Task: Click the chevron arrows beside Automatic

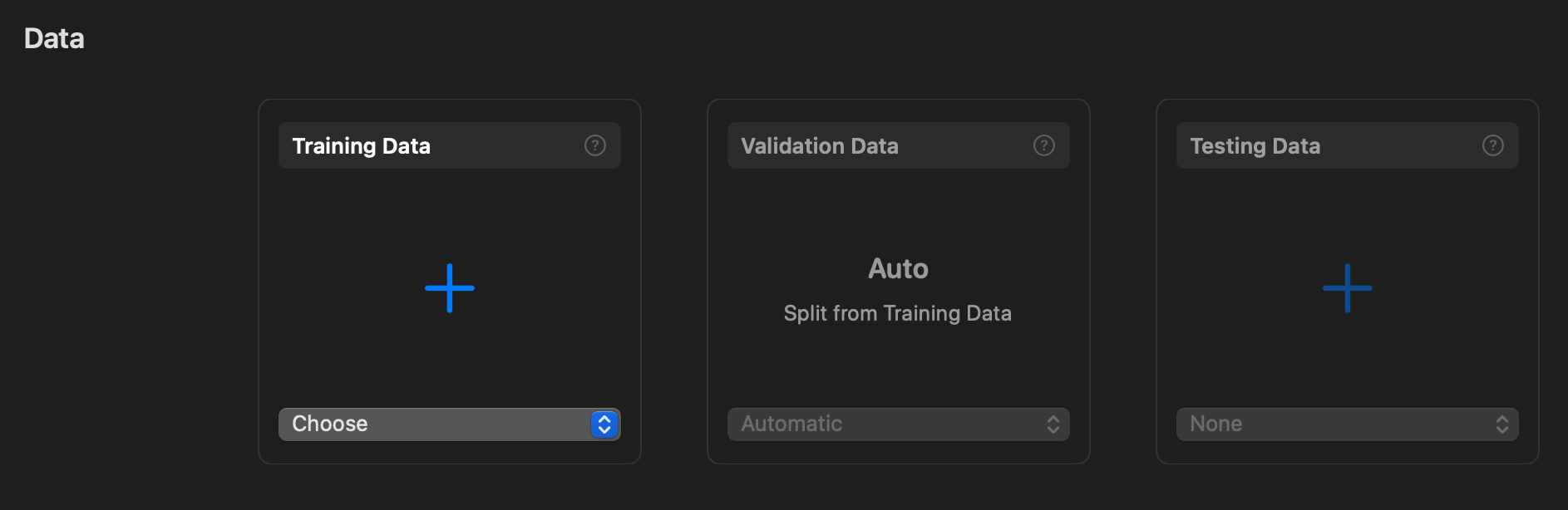Action: point(1053,424)
